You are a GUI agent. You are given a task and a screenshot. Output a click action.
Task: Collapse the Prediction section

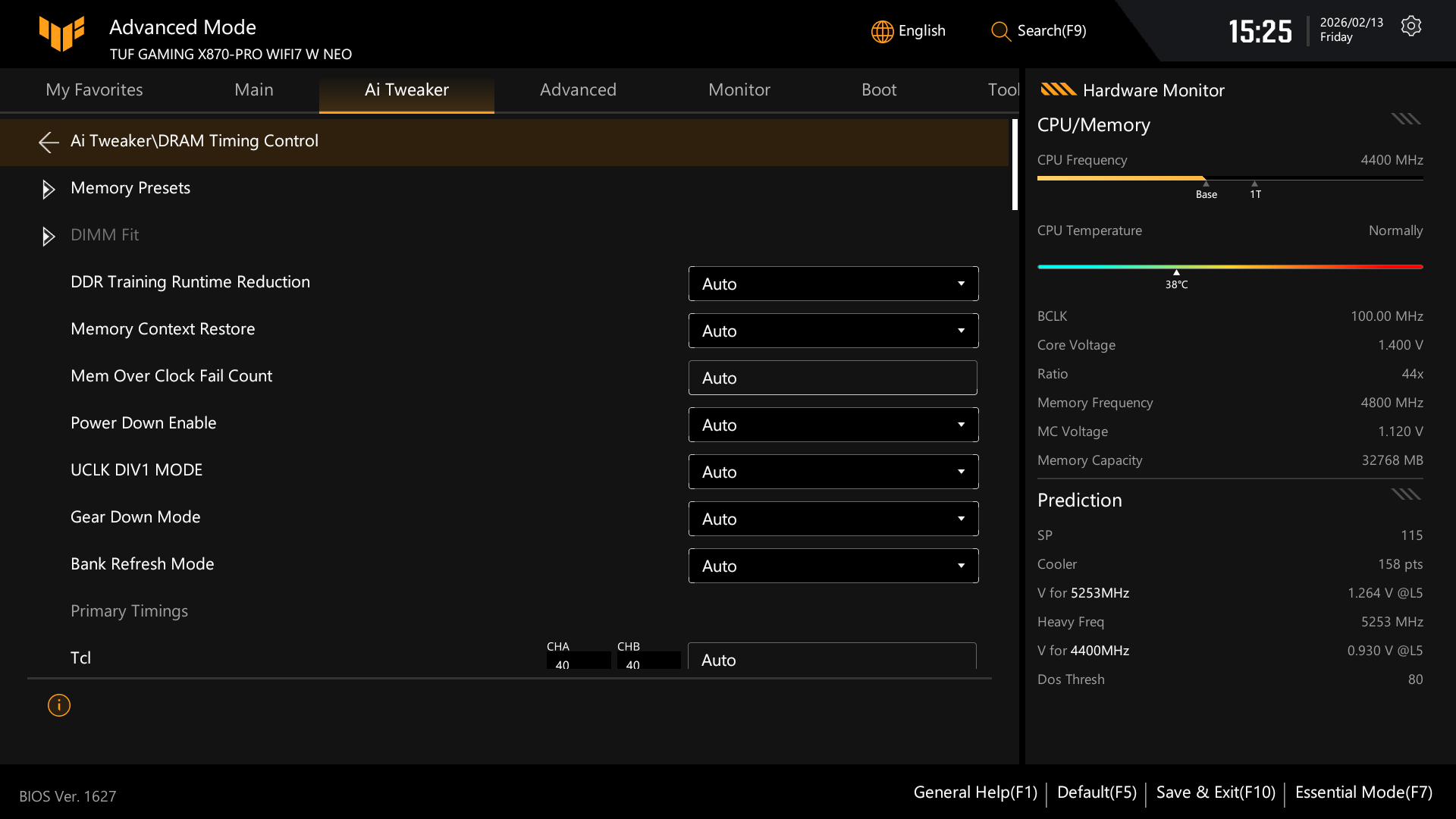[1405, 494]
